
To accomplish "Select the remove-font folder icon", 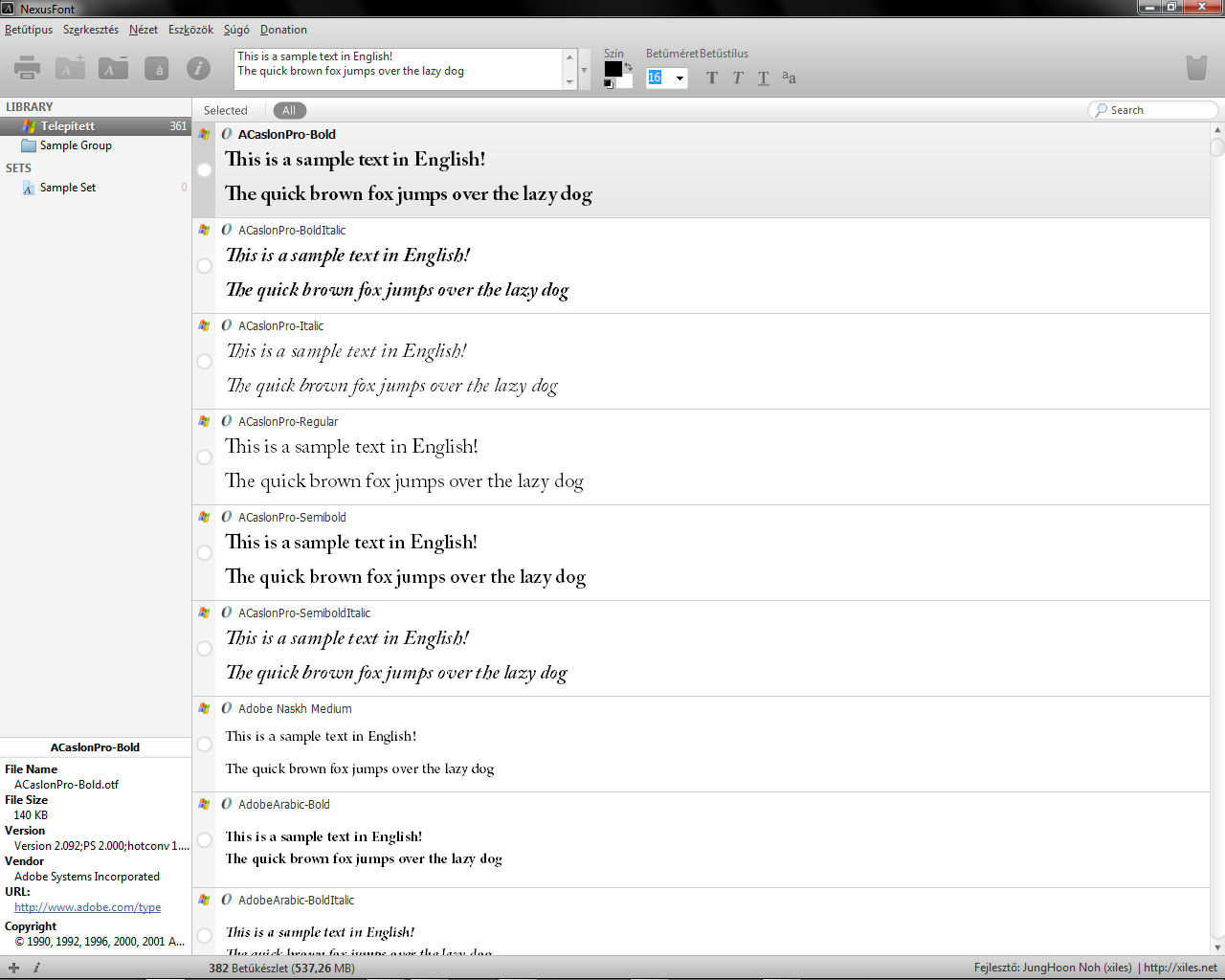I will click(112, 68).
